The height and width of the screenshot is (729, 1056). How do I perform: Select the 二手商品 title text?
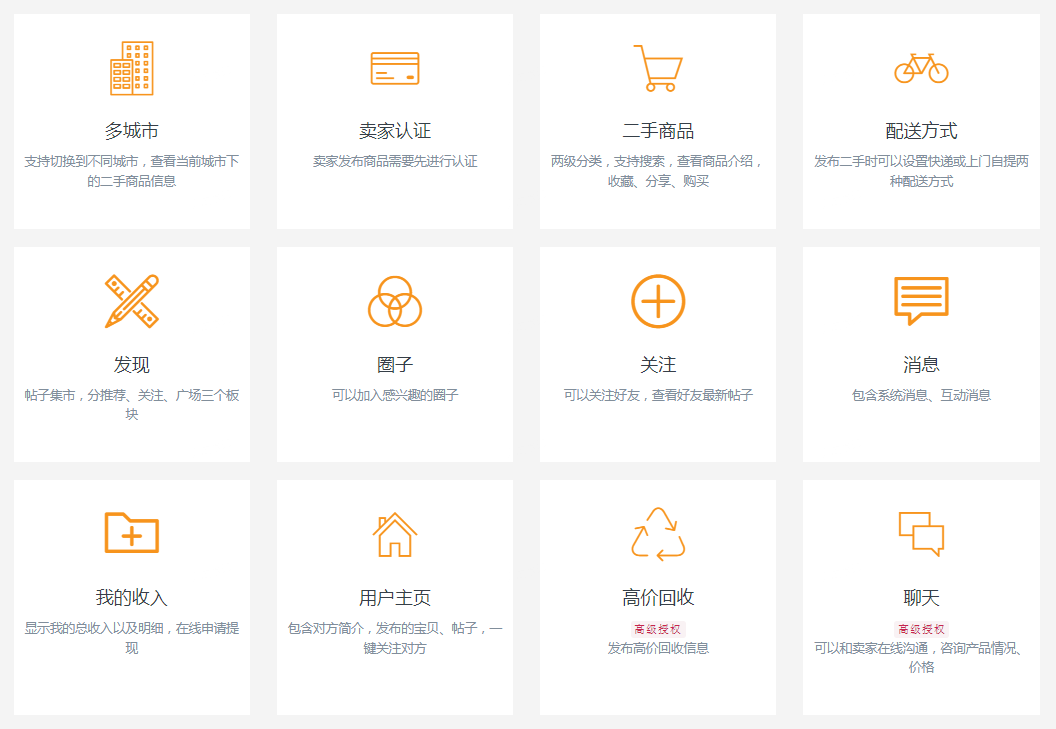[x=658, y=131]
